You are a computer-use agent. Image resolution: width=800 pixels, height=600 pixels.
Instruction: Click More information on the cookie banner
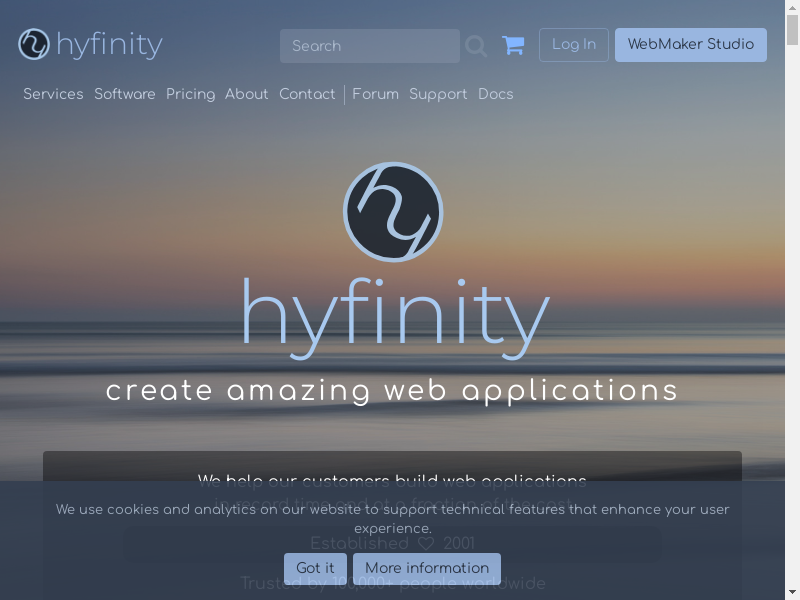427,568
